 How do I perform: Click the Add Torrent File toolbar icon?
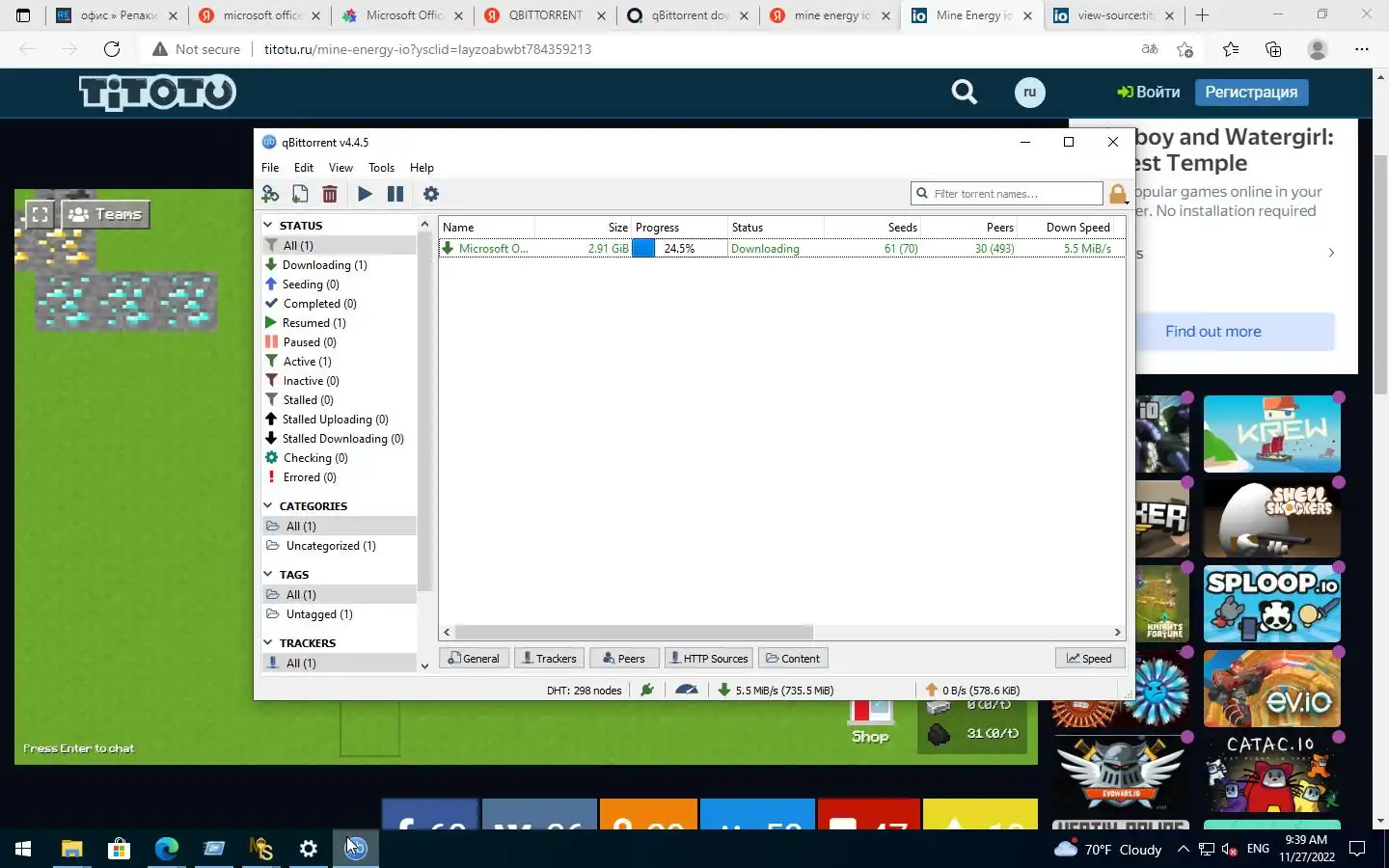tap(300, 194)
